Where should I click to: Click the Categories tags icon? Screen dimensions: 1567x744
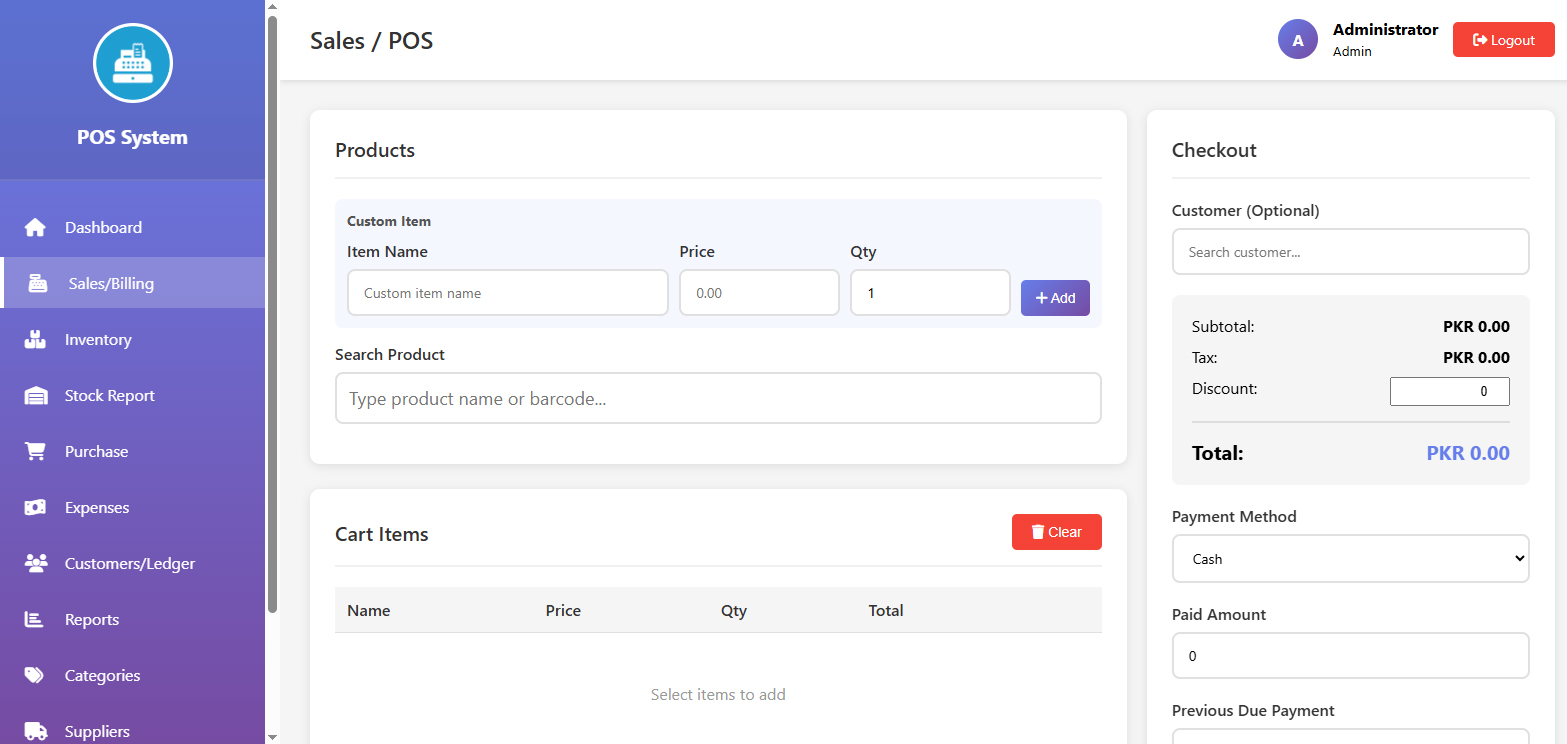[x=35, y=676]
